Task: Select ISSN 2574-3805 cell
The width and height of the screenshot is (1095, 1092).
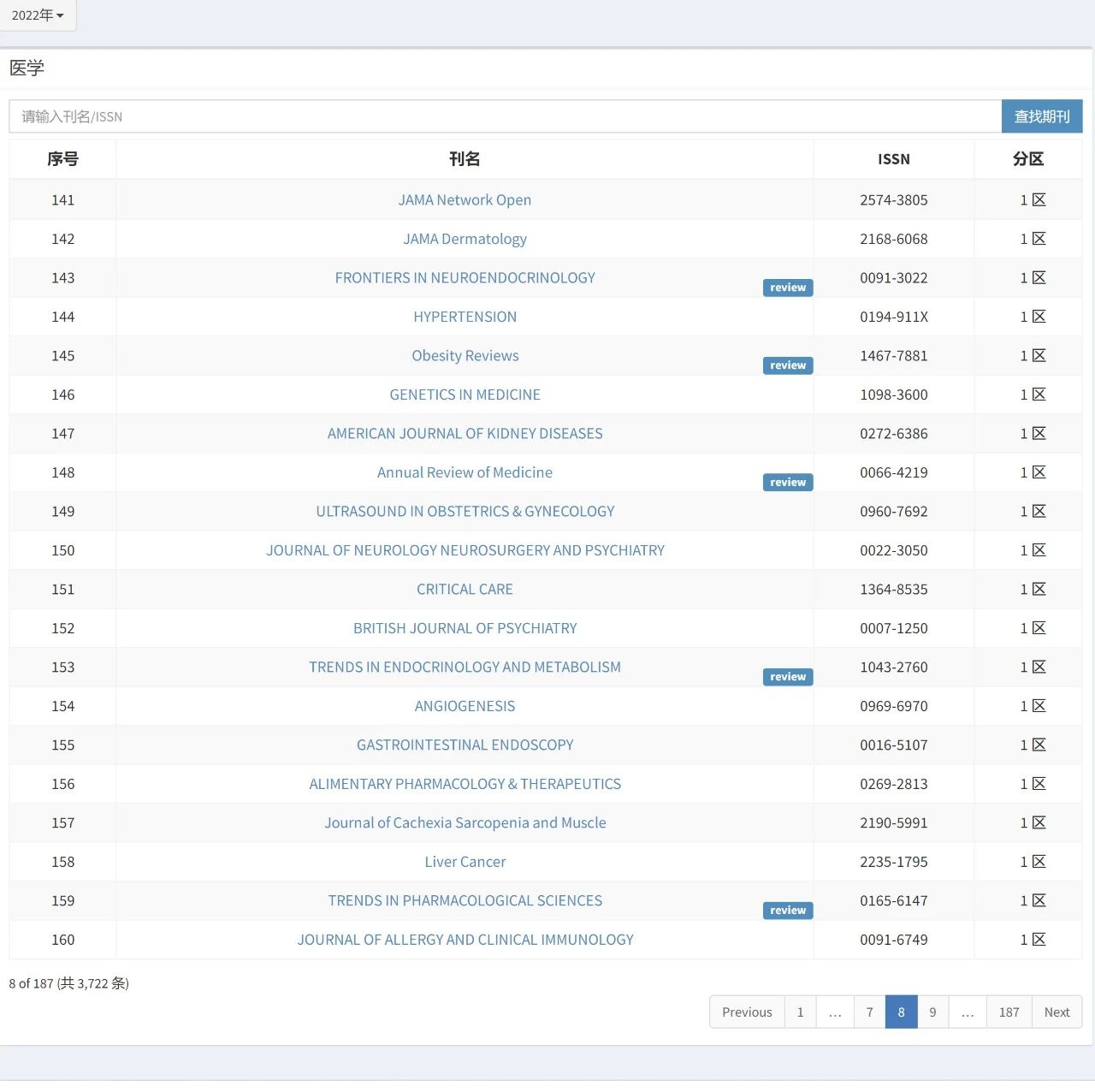Action: click(894, 200)
